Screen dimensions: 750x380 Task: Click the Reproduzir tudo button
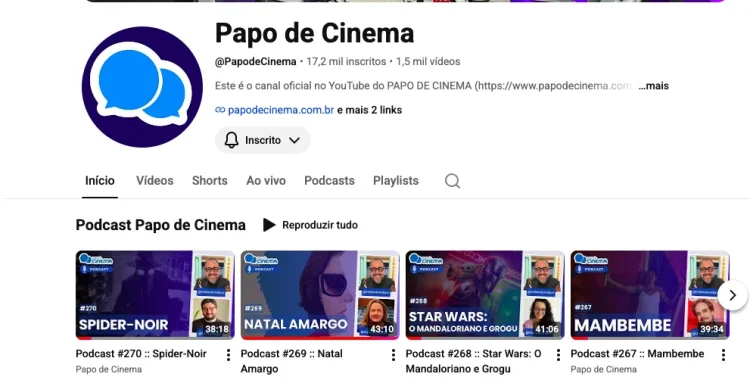click(x=310, y=225)
